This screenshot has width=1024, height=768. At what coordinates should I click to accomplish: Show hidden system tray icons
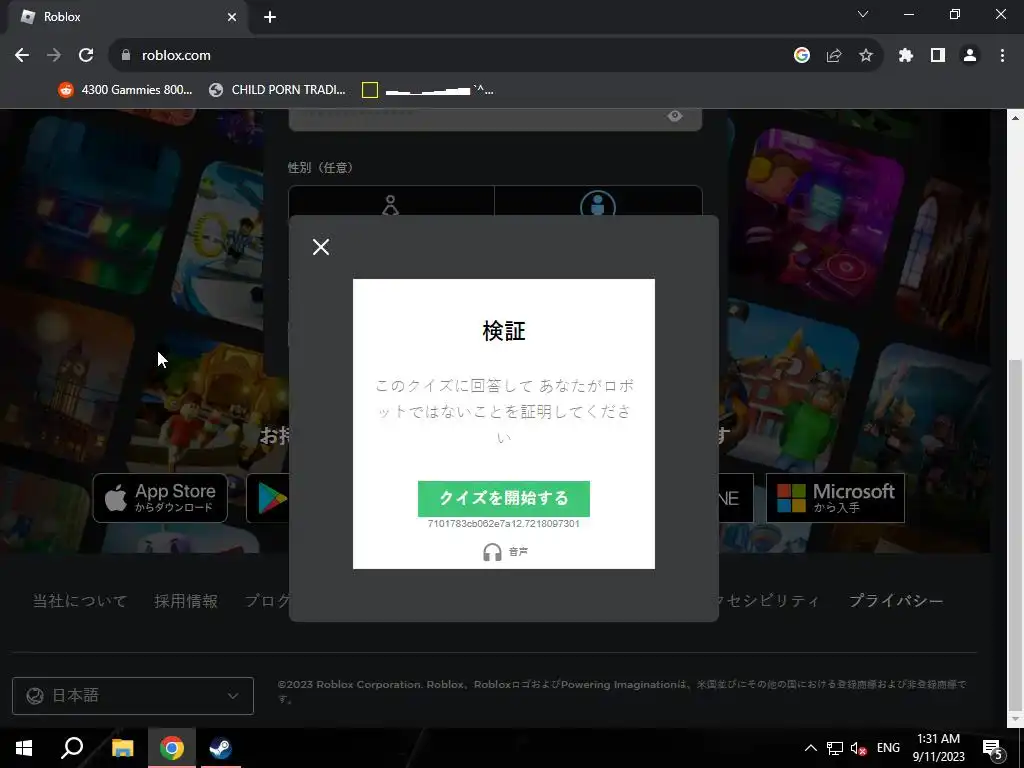pyautogui.click(x=810, y=748)
